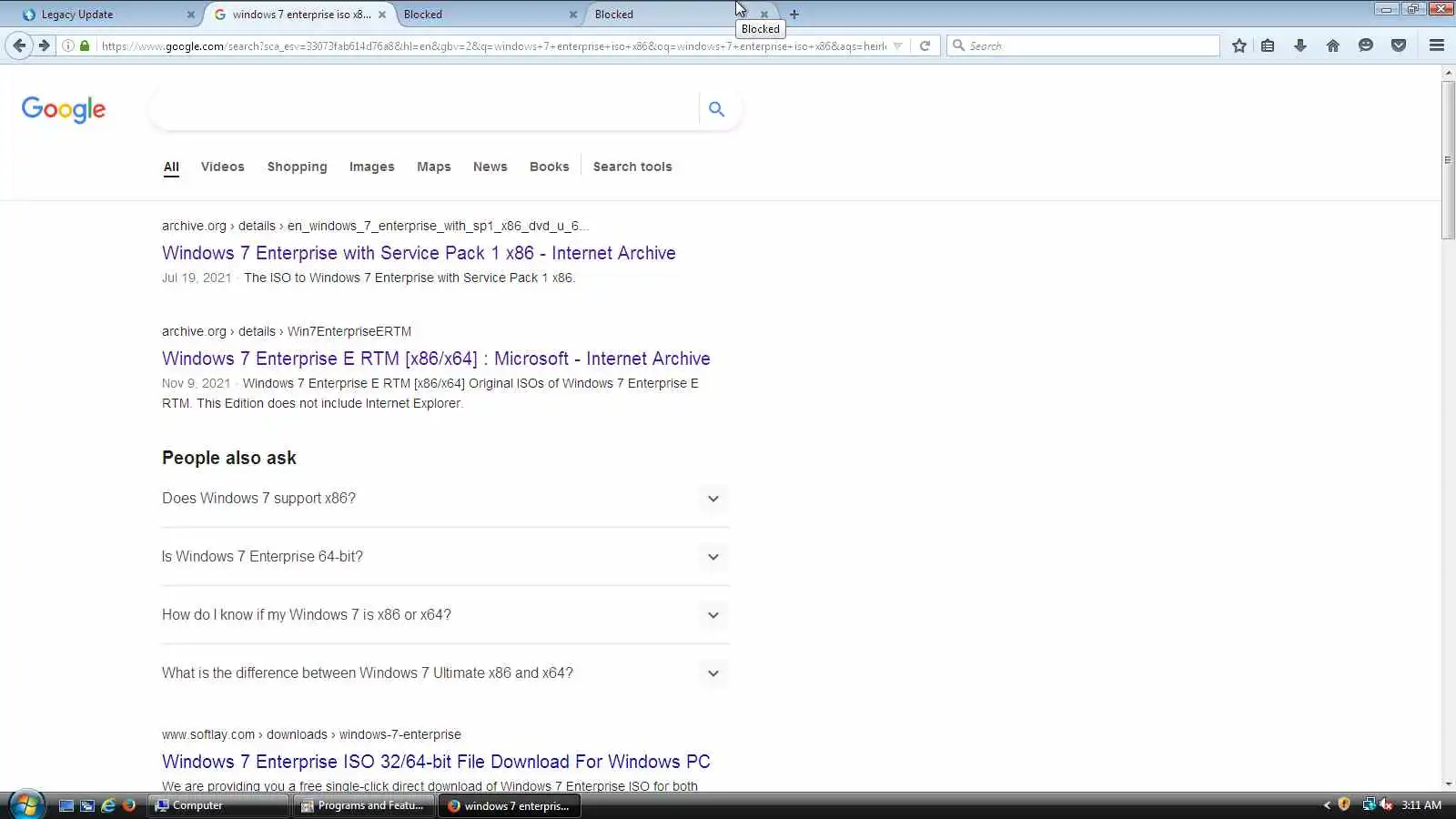Image resolution: width=1456 pixels, height=819 pixels.
Task: Open 'Windows 7 Enterprise ISO 32/64-bit File Download' result
Action: click(x=436, y=762)
